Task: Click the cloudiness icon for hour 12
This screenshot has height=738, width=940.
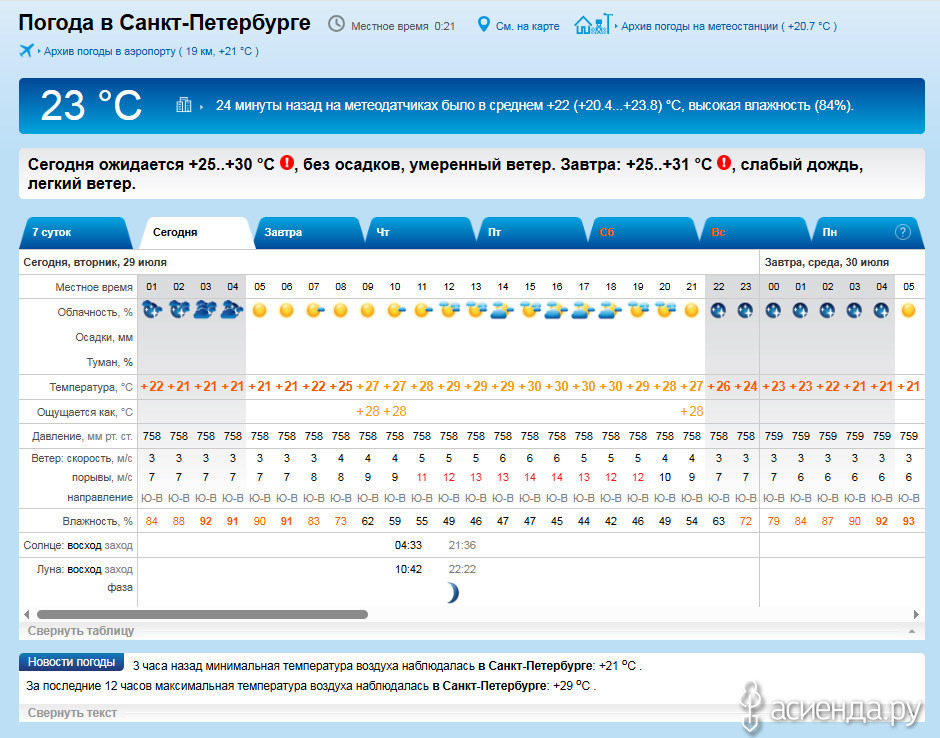Action: click(x=449, y=310)
